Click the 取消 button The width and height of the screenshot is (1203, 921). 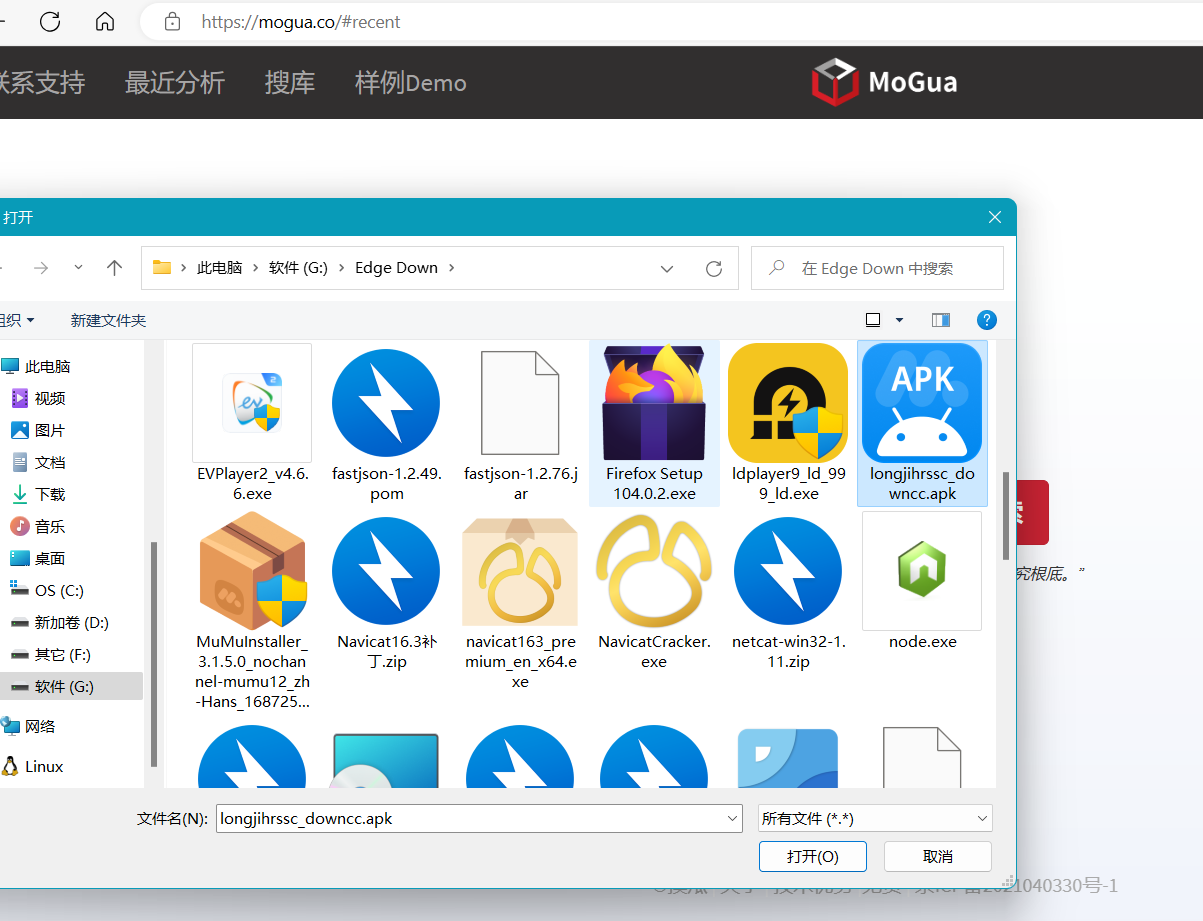click(938, 857)
